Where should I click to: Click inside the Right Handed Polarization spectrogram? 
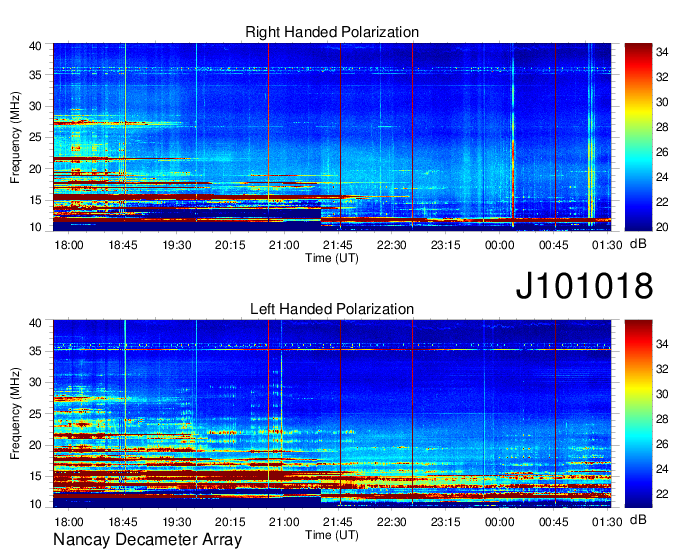coord(332,137)
